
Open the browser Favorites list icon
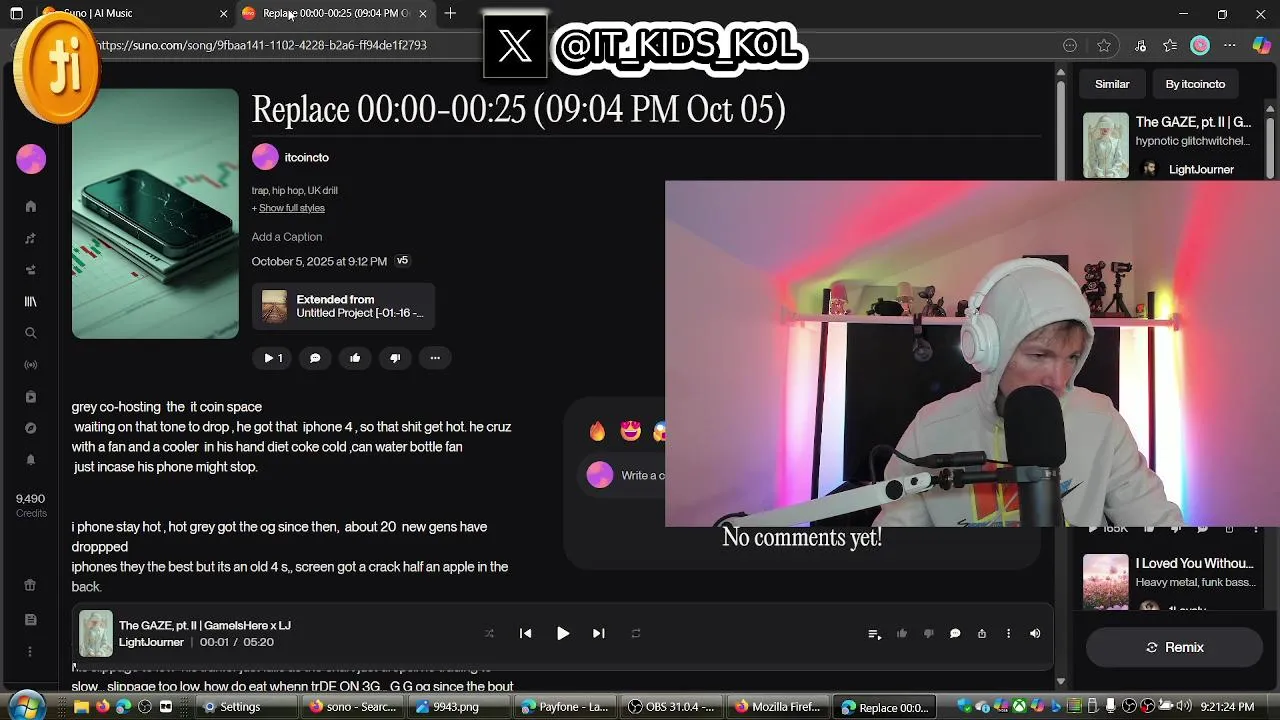[1170, 45]
